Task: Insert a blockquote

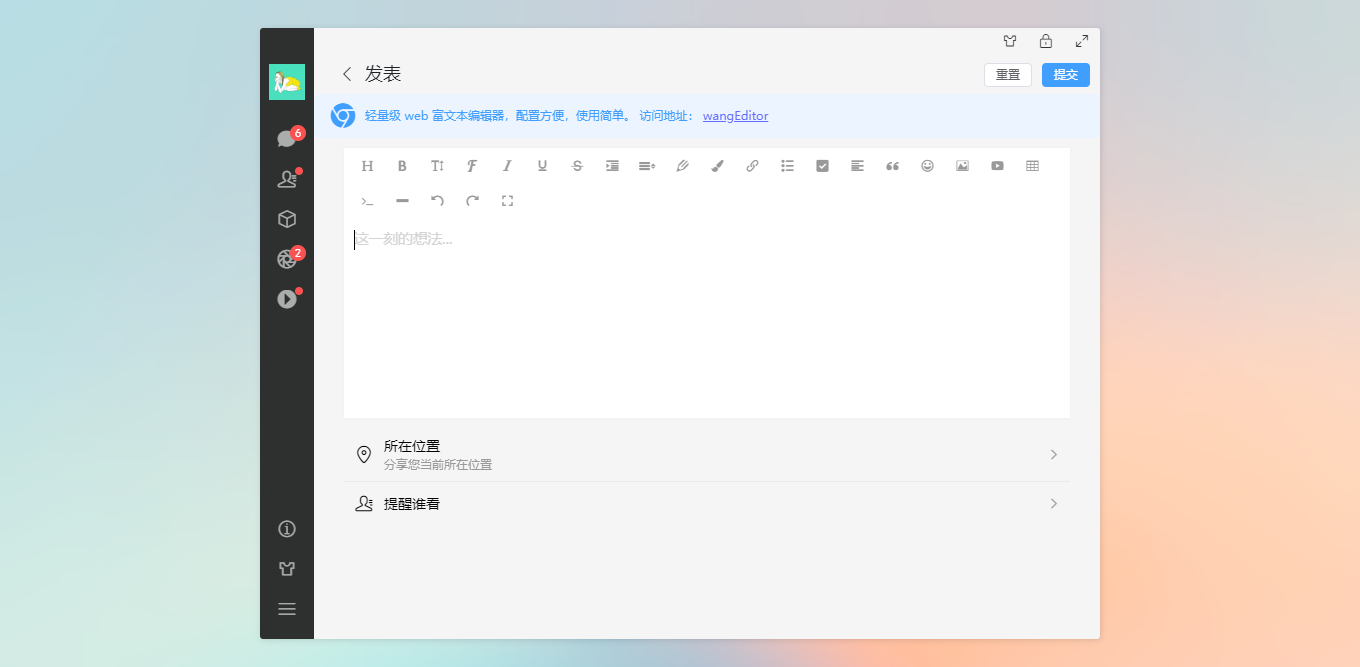Action: 892,166
